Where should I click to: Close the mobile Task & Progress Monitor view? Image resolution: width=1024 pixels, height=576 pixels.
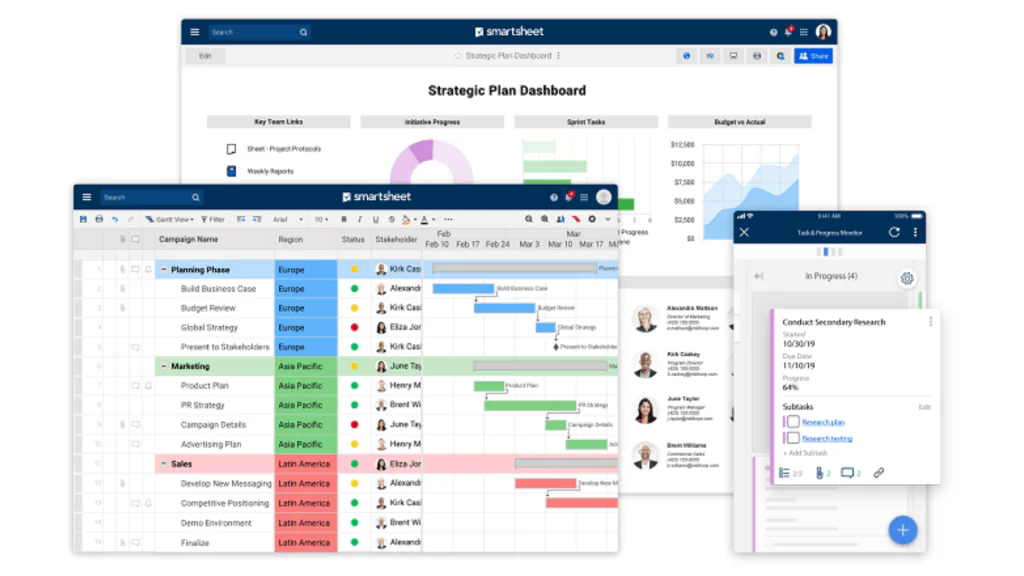click(x=744, y=232)
